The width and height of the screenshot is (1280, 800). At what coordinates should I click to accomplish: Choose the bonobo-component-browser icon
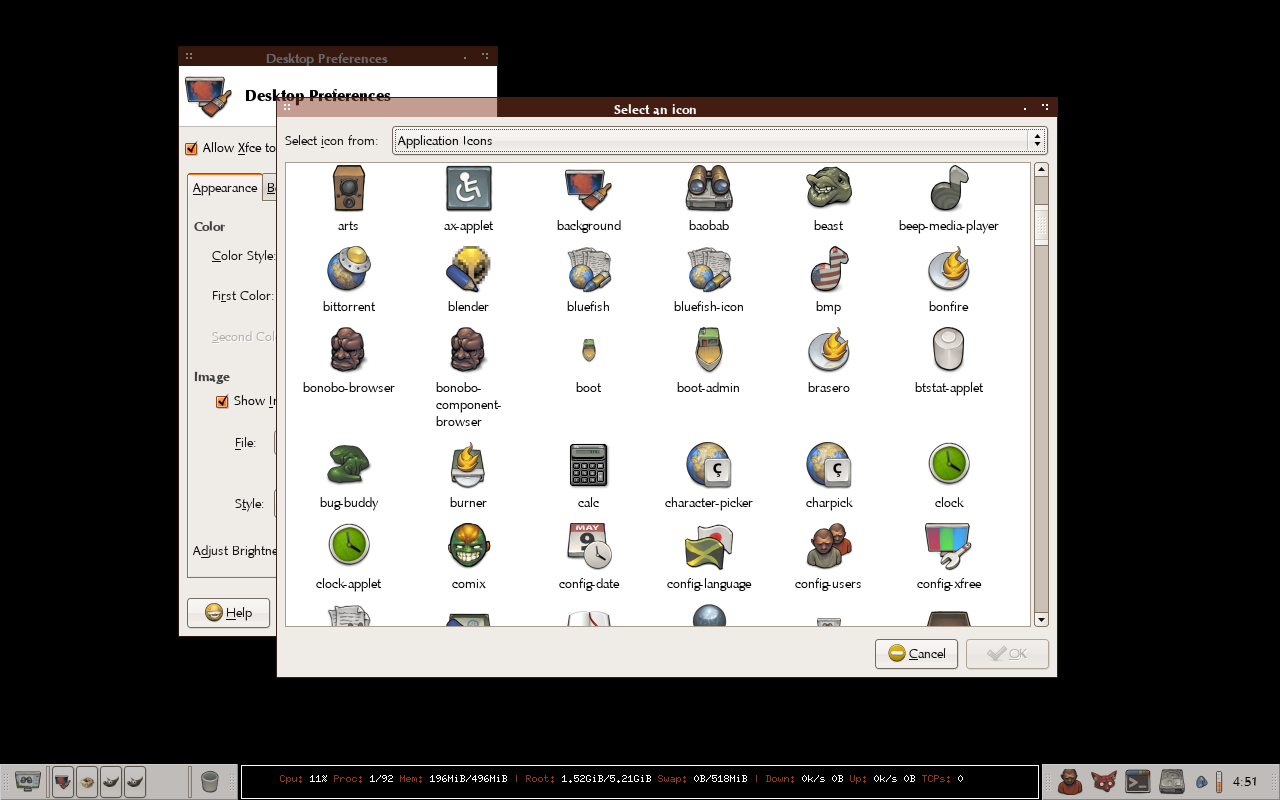pyautogui.click(x=468, y=350)
